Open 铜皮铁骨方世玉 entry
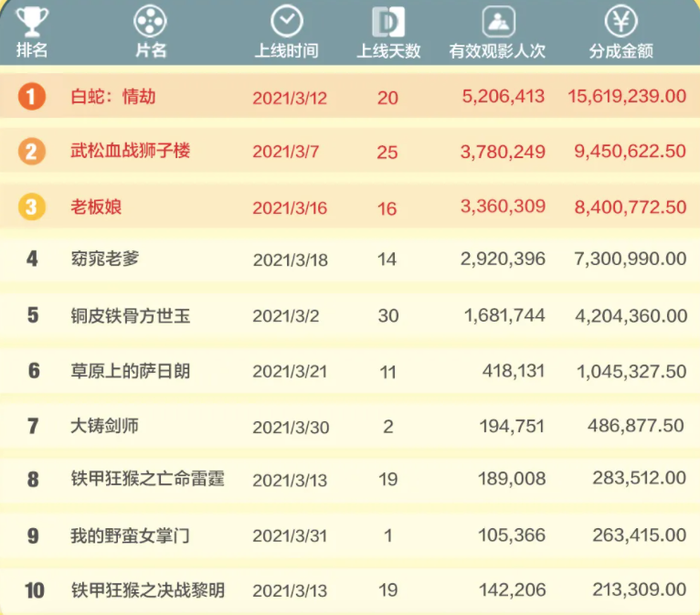 pos(130,316)
